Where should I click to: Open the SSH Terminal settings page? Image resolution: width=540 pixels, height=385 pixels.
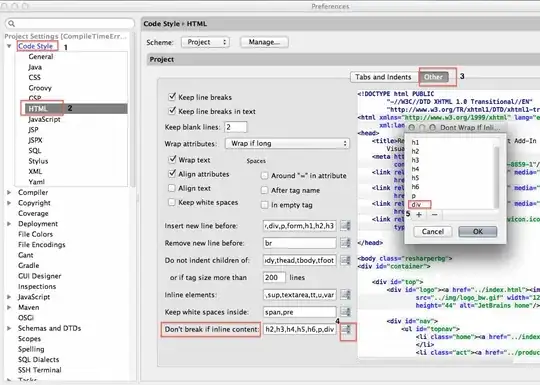[x=40, y=370]
